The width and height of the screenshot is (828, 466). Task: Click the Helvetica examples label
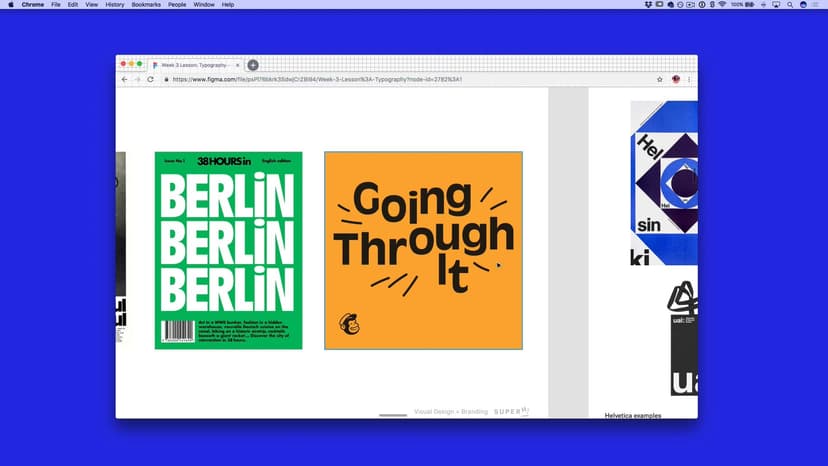pos(633,416)
